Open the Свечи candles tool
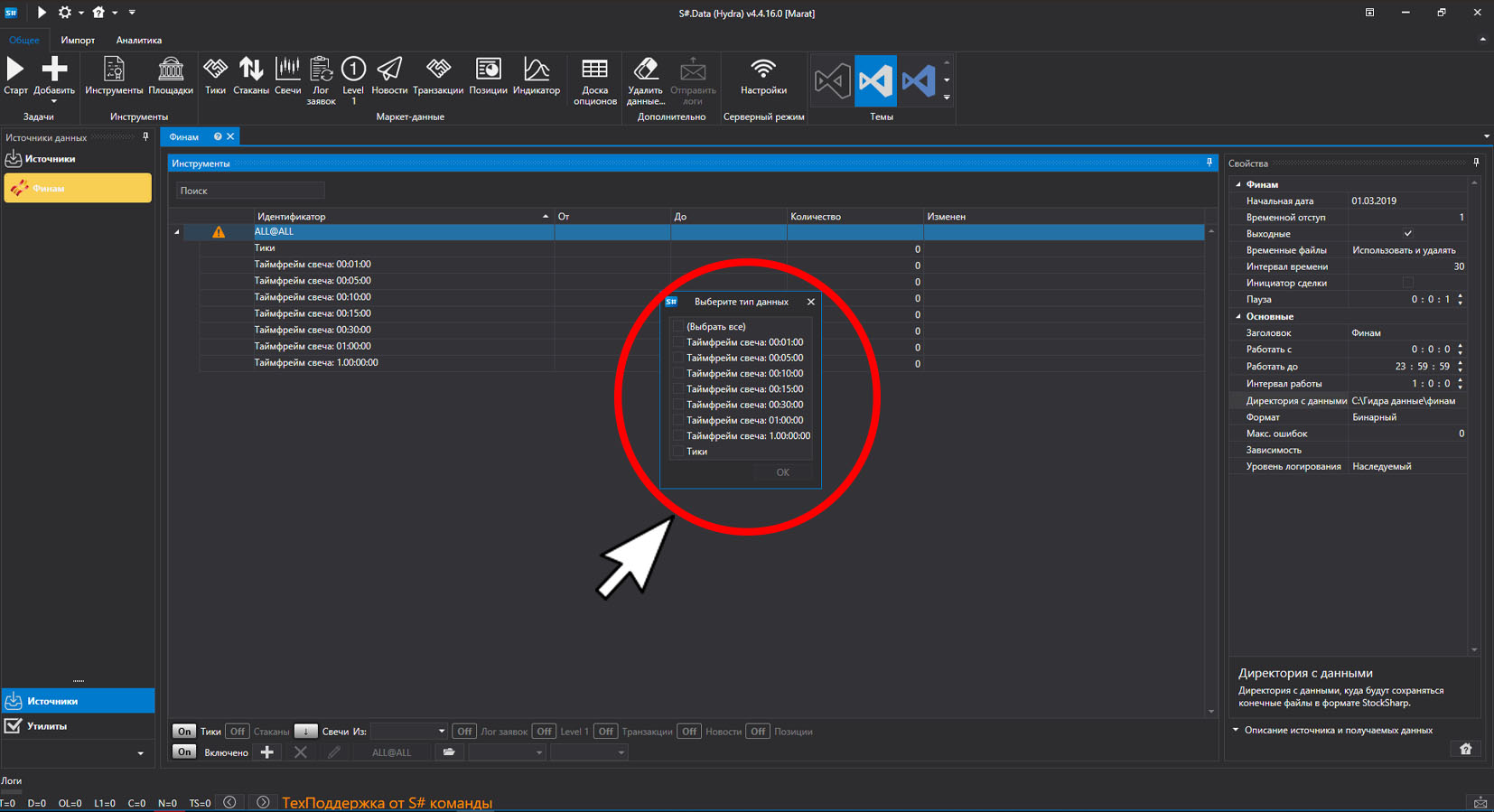This screenshot has width=1494, height=812. [287, 70]
